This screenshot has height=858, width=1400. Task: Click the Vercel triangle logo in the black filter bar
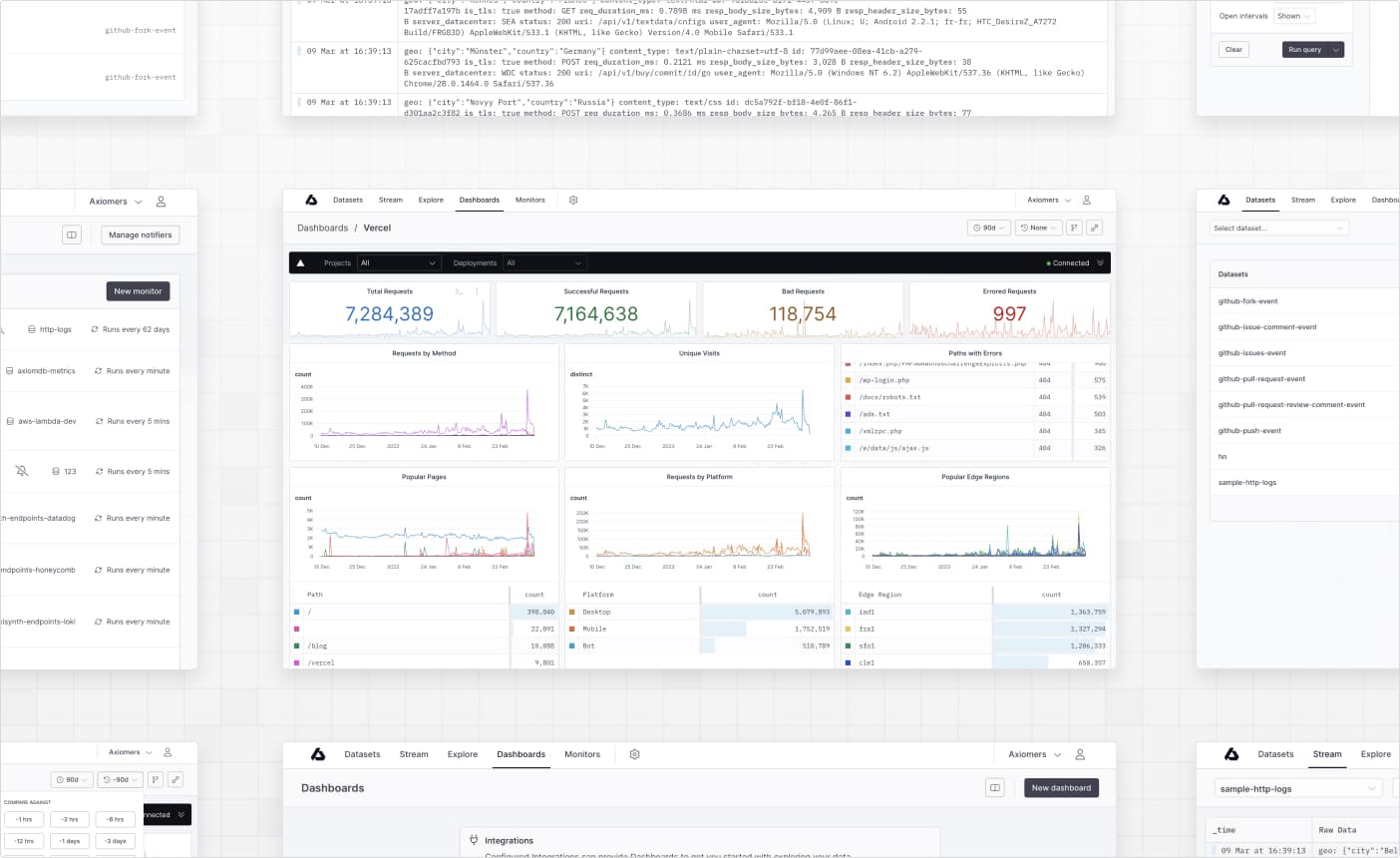pyautogui.click(x=301, y=263)
